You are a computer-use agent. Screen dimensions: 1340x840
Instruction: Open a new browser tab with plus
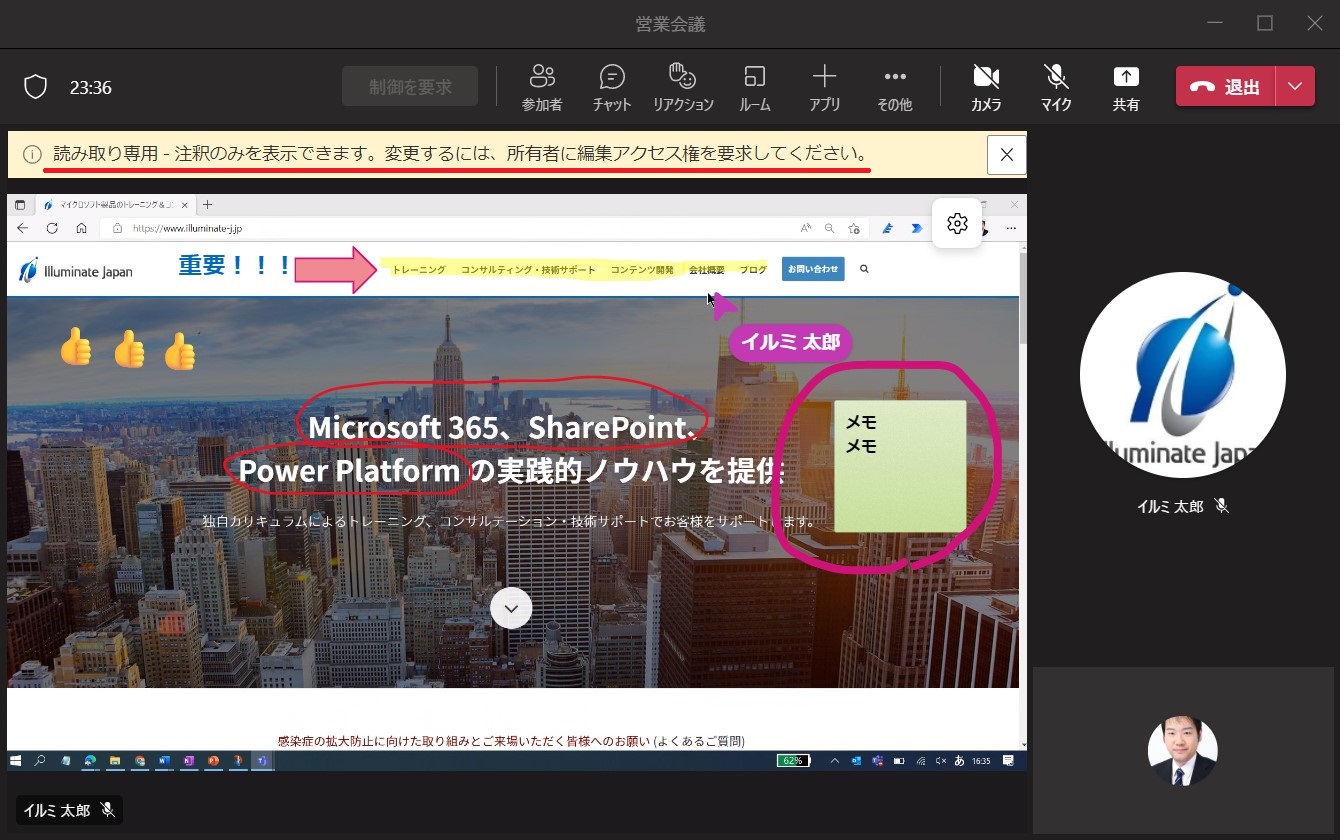208,205
